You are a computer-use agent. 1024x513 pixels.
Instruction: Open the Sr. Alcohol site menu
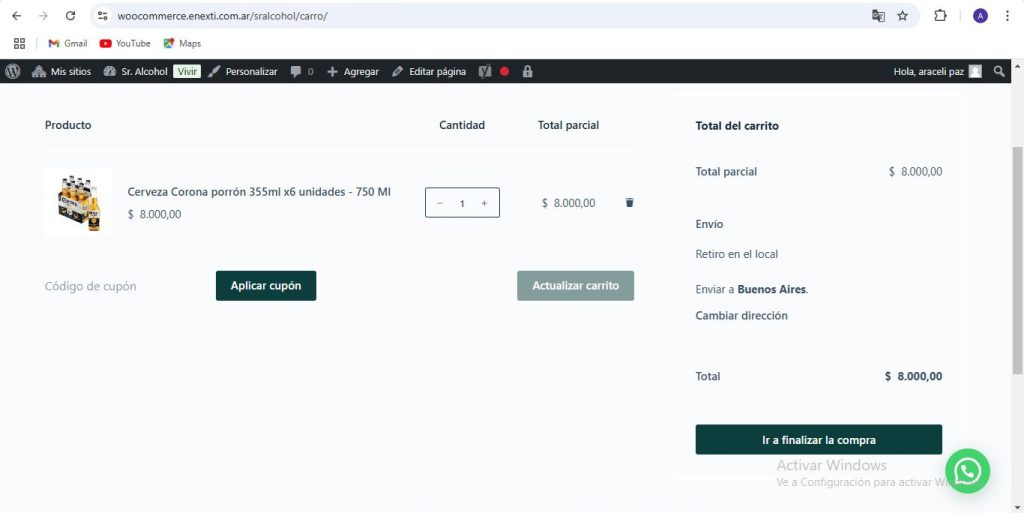[136, 71]
